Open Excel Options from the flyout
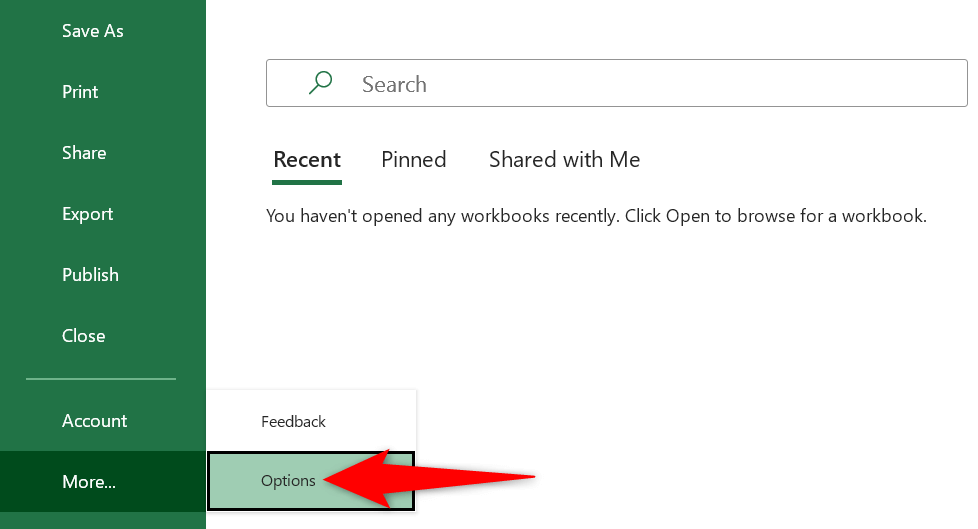 pyautogui.click(x=288, y=481)
